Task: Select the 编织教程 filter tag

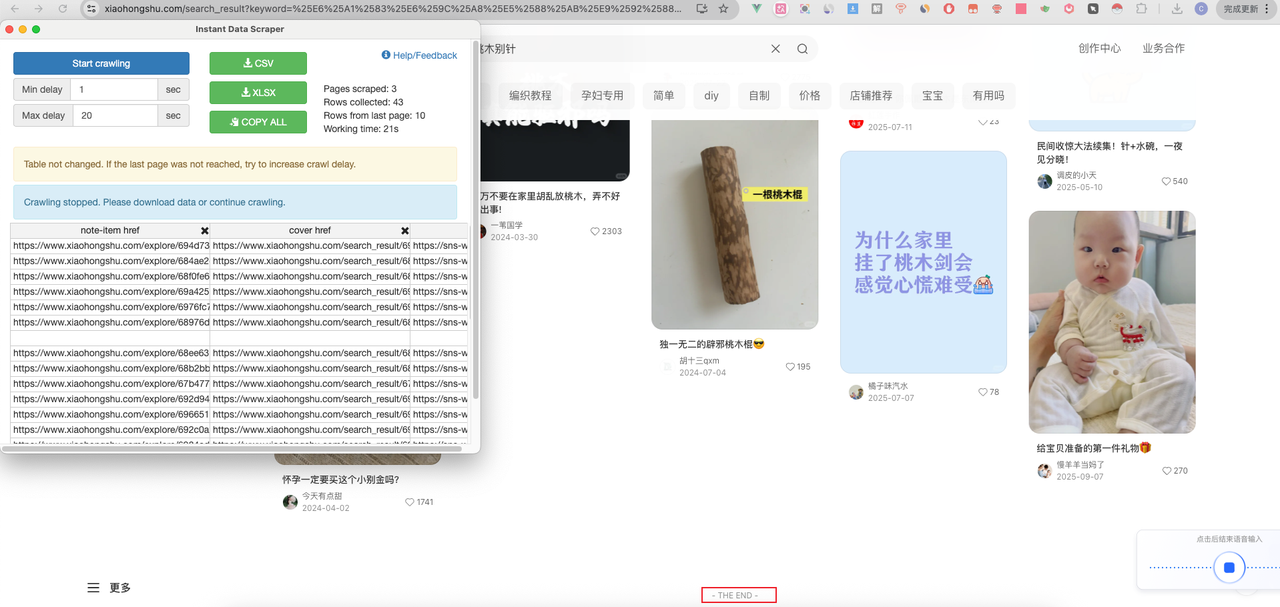Action: (x=530, y=95)
